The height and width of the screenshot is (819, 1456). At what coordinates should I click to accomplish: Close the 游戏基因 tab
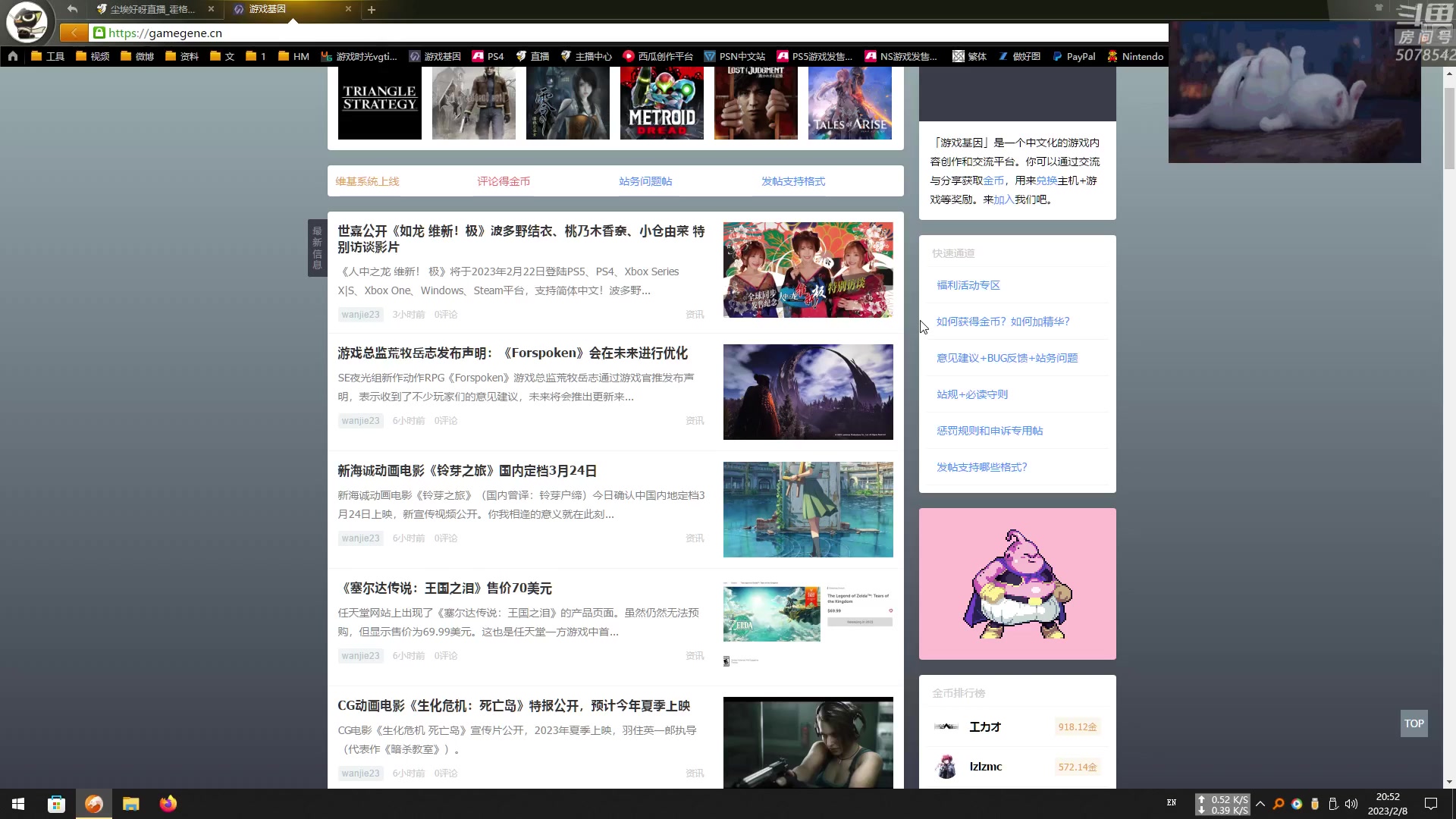(348, 9)
